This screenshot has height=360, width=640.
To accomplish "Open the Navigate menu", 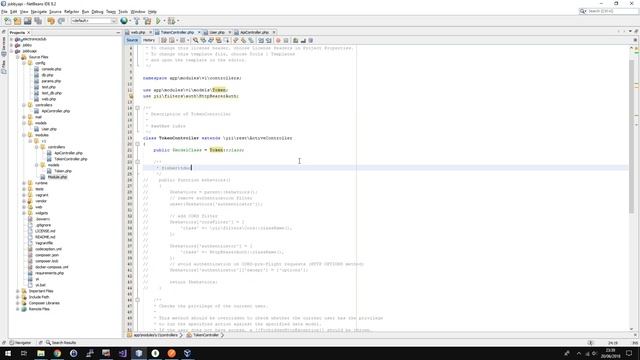I will click(x=39, y=12).
